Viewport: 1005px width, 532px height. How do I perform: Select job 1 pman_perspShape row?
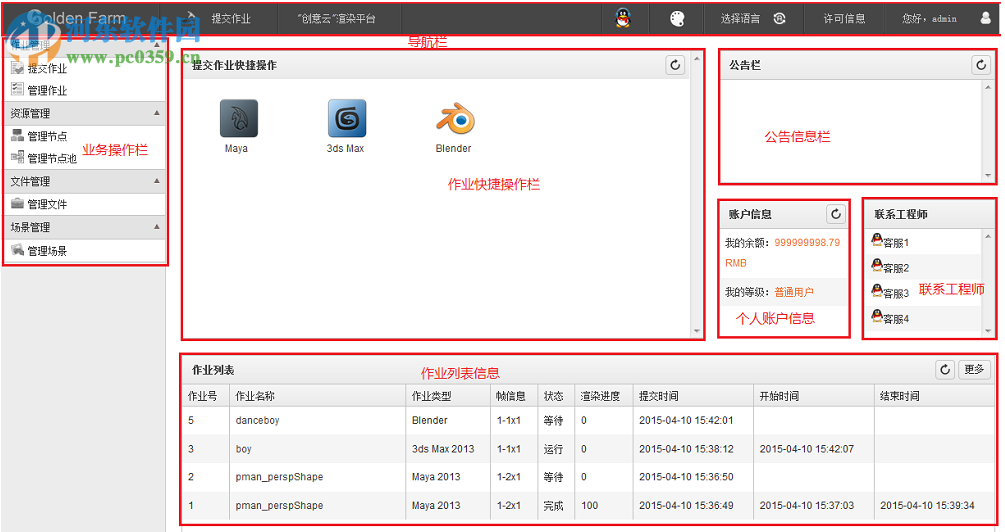pyautogui.click(x=588, y=505)
